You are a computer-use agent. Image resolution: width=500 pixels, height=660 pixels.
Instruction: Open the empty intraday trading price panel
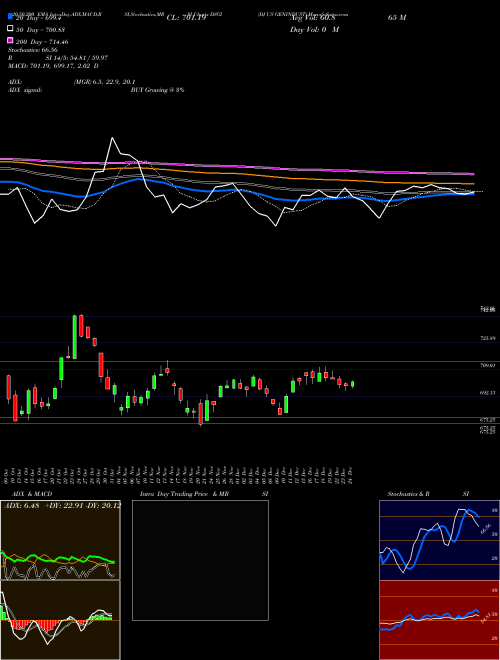[x=200, y=560]
